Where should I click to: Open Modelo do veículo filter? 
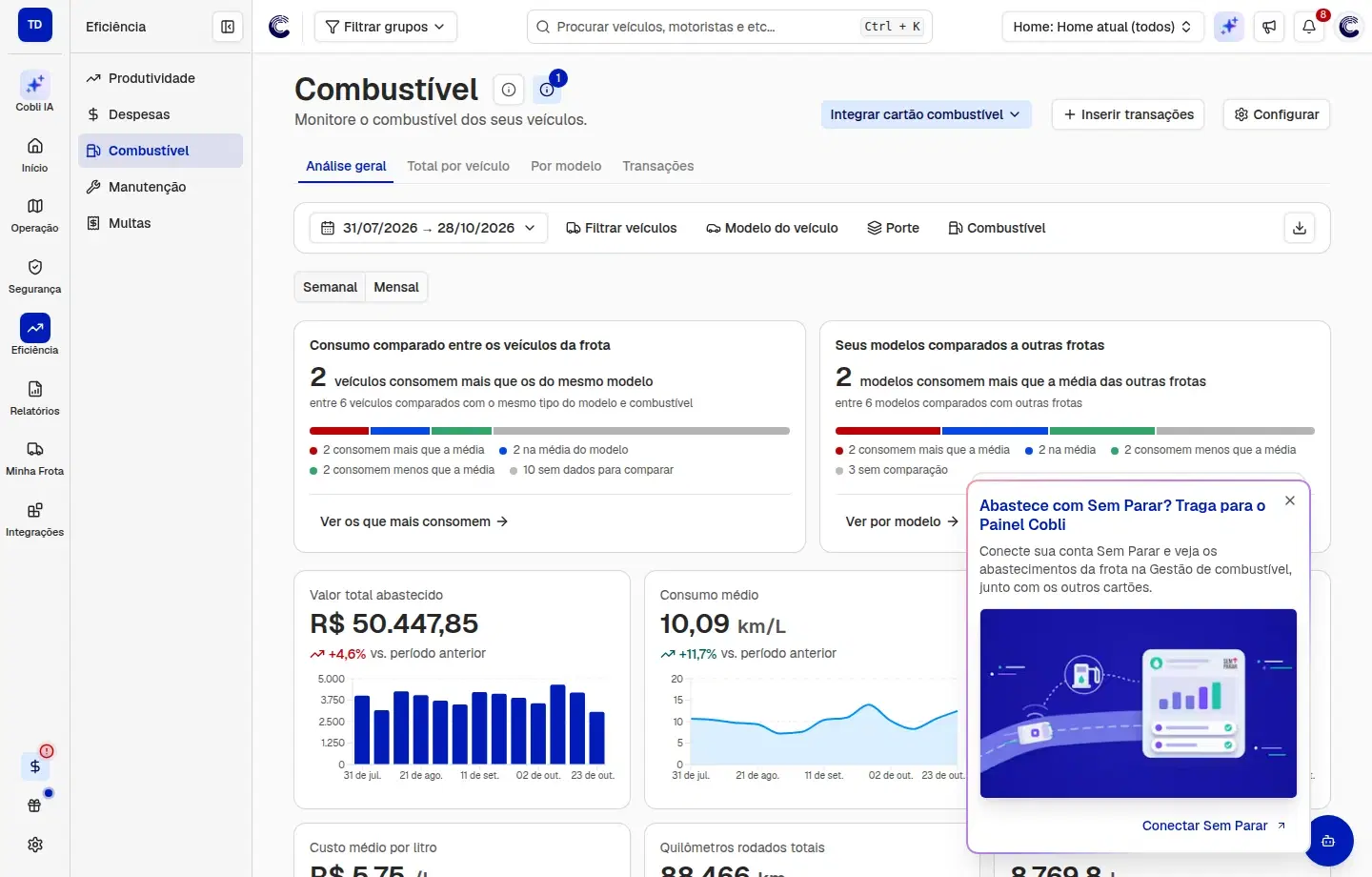click(772, 228)
